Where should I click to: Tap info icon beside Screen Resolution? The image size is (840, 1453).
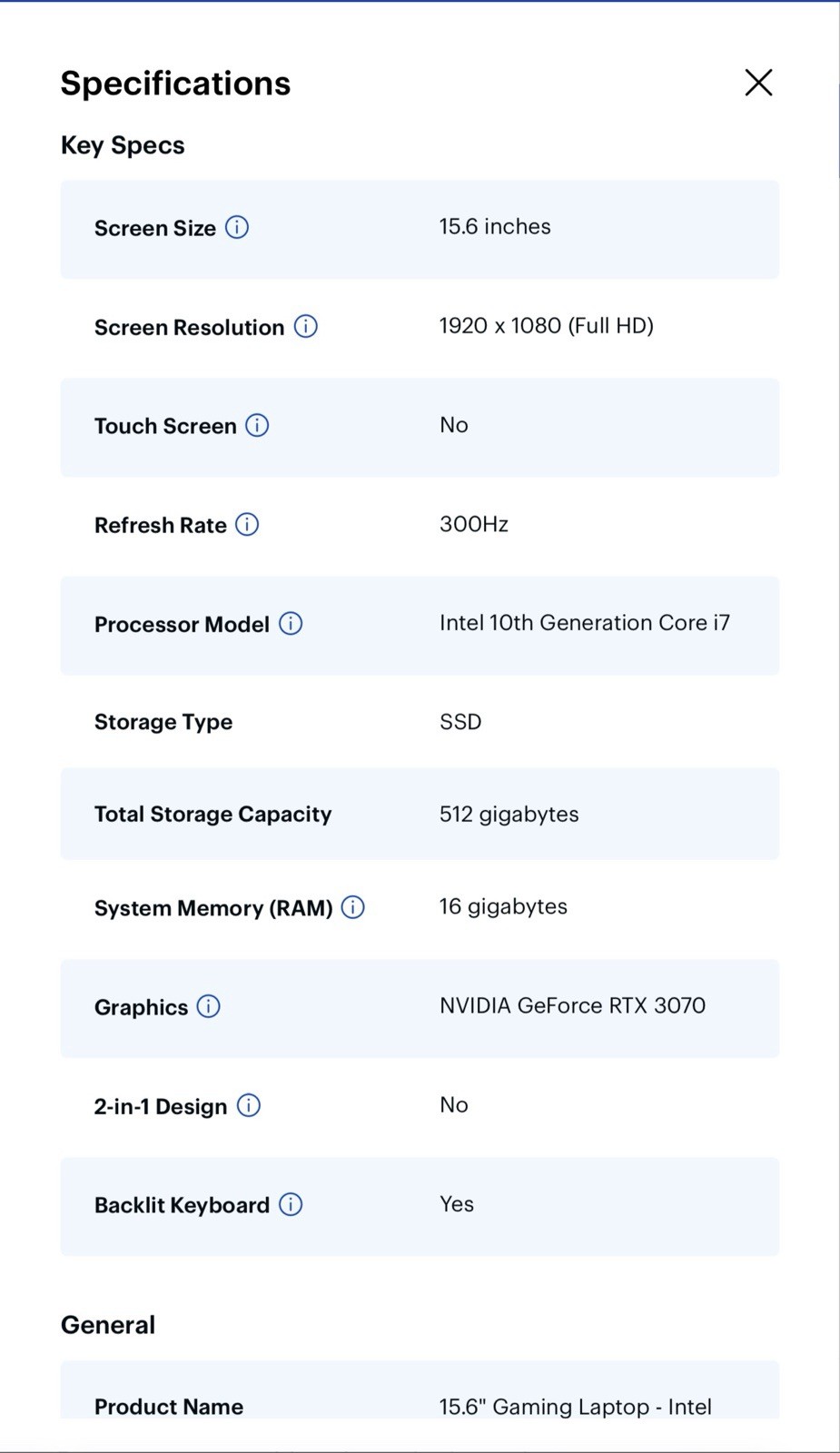[306, 326]
